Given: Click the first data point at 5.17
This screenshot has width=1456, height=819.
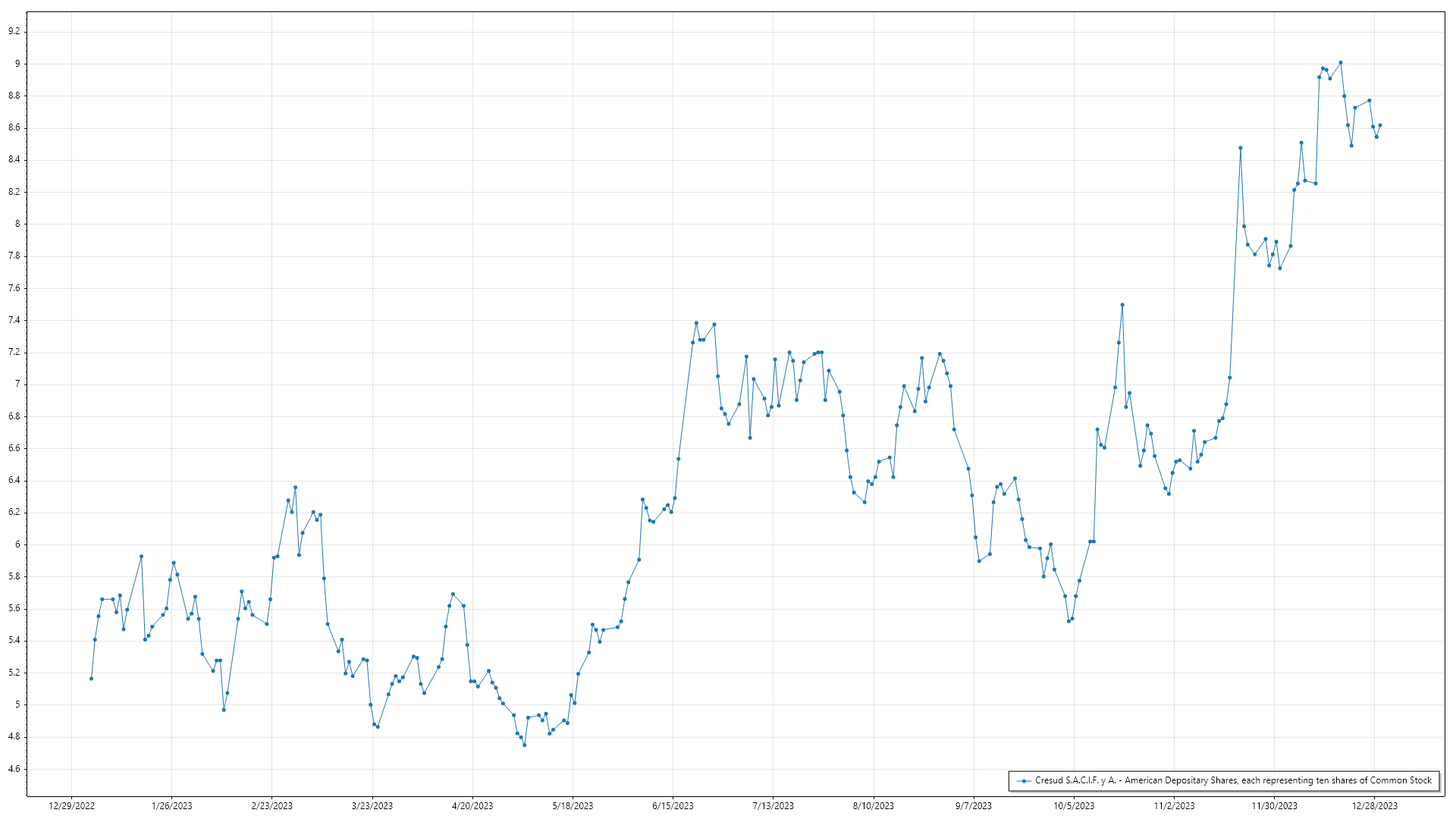Looking at the screenshot, I should [x=91, y=679].
